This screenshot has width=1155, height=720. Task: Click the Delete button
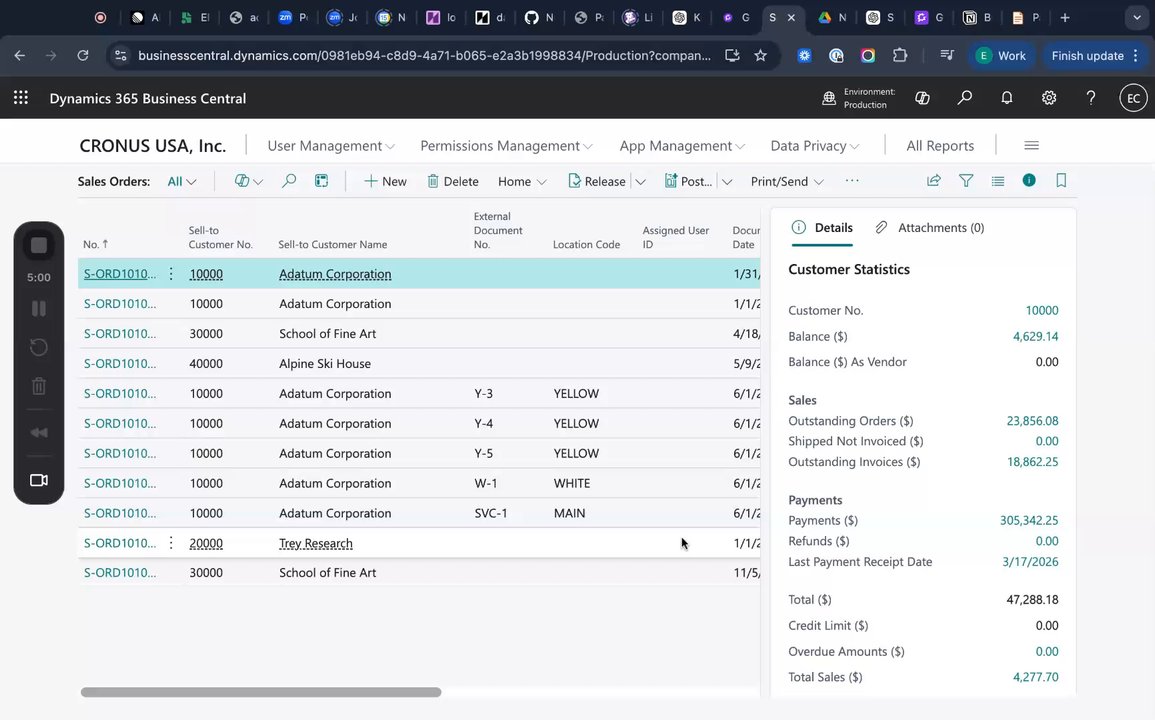click(x=453, y=181)
